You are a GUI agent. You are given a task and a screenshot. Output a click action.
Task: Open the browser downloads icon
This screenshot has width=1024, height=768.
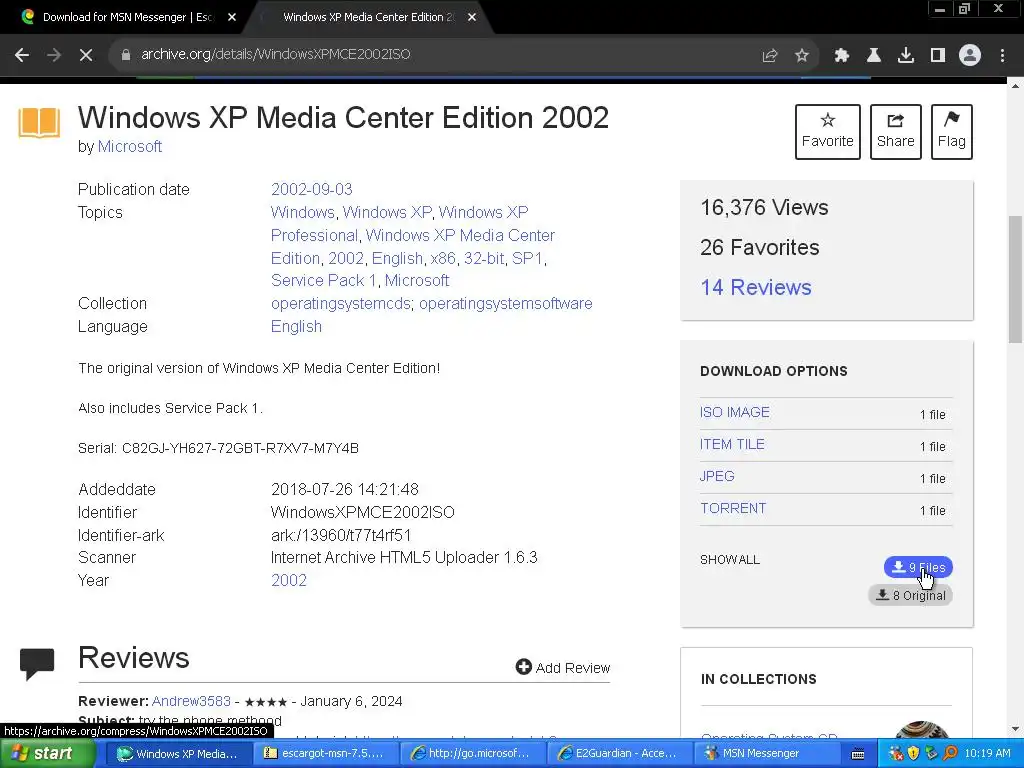pyautogui.click(x=906, y=56)
